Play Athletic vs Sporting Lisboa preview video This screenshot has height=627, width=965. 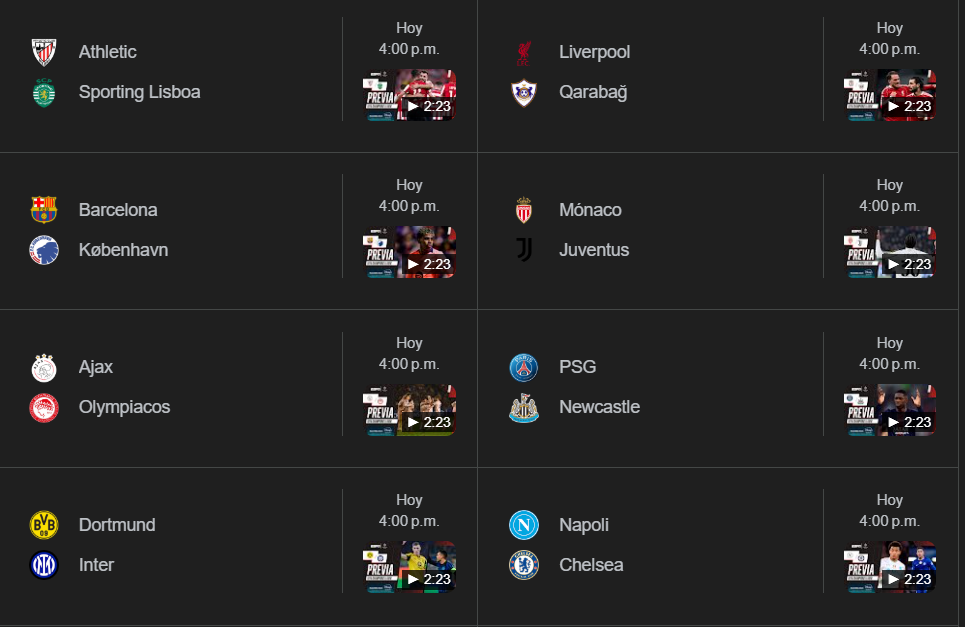(410, 95)
